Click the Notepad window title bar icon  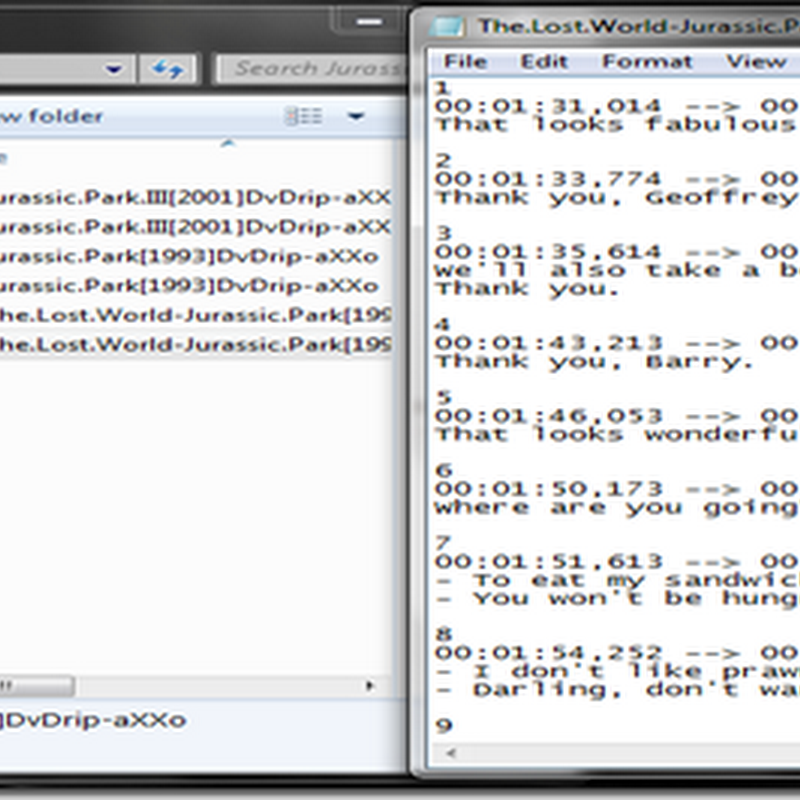click(447, 26)
